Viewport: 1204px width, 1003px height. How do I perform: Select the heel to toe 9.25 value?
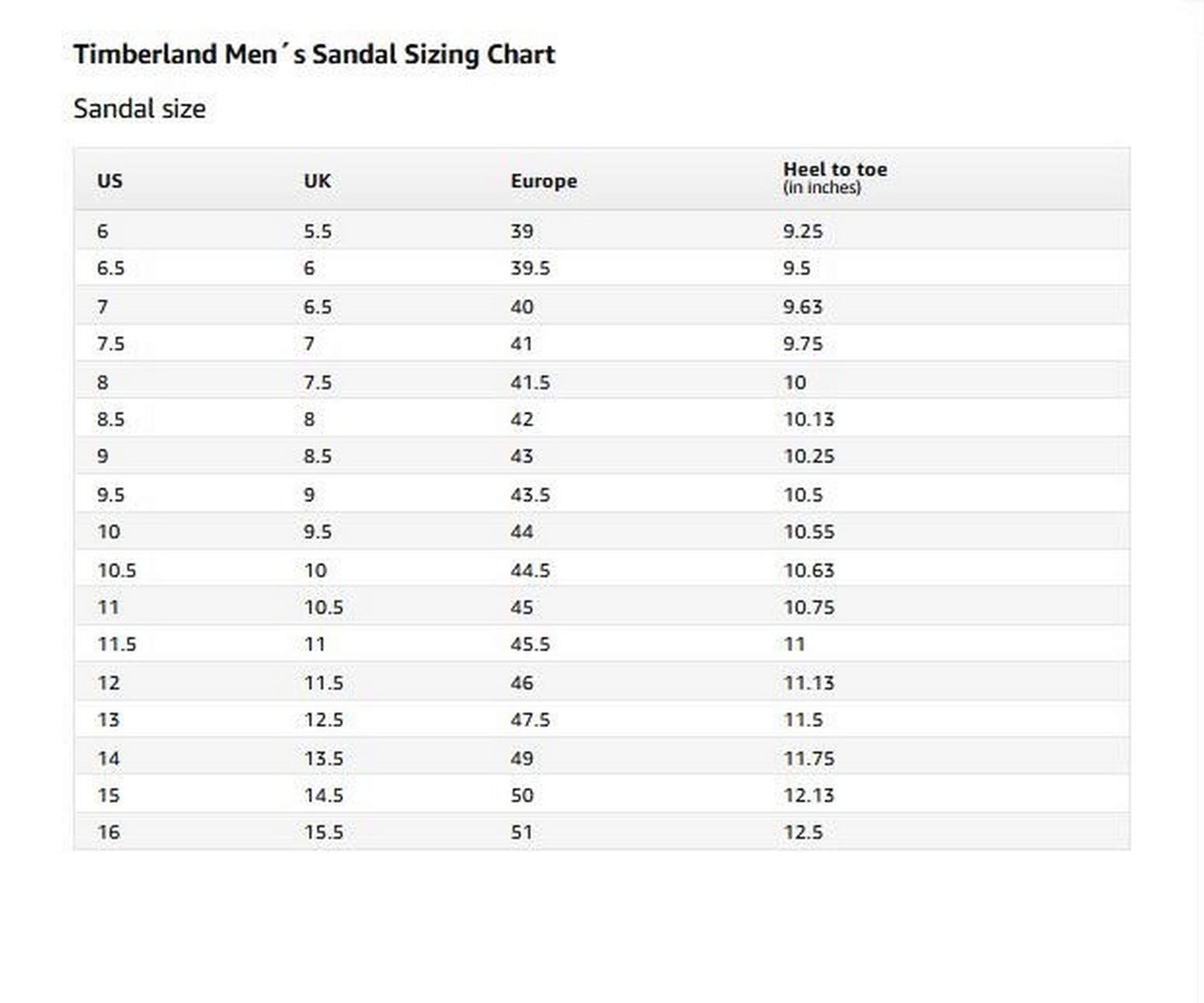pyautogui.click(x=802, y=232)
